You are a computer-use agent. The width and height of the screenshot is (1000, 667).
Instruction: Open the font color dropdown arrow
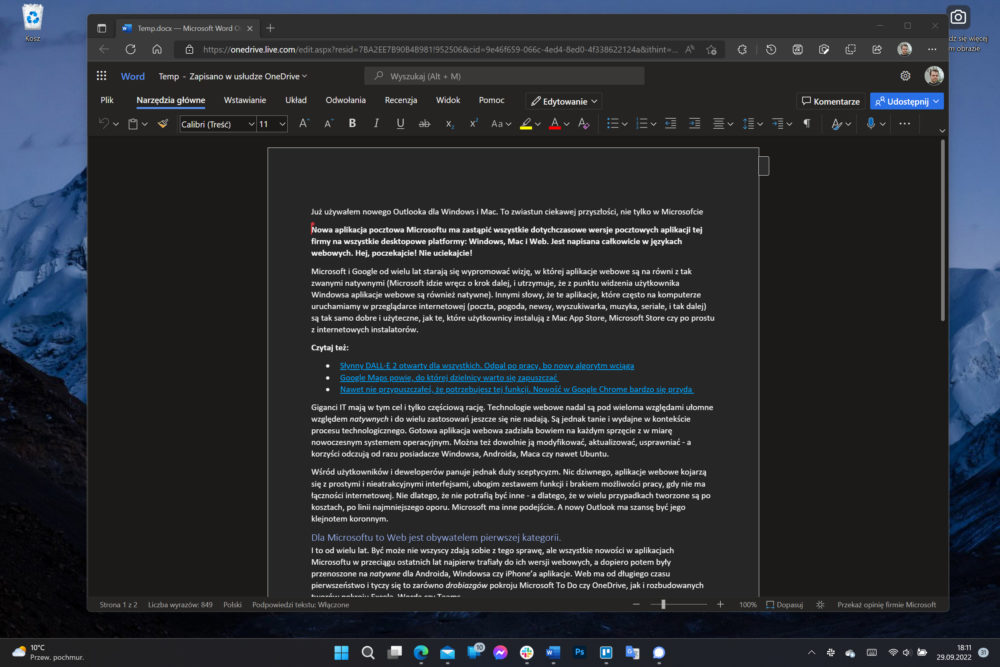click(x=566, y=124)
